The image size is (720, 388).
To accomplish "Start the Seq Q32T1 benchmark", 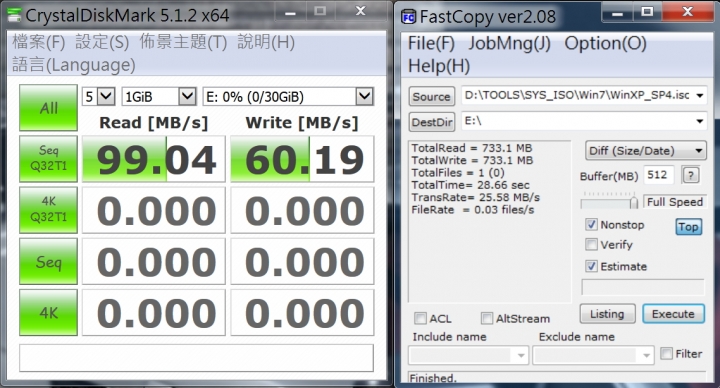I will pos(48,158).
